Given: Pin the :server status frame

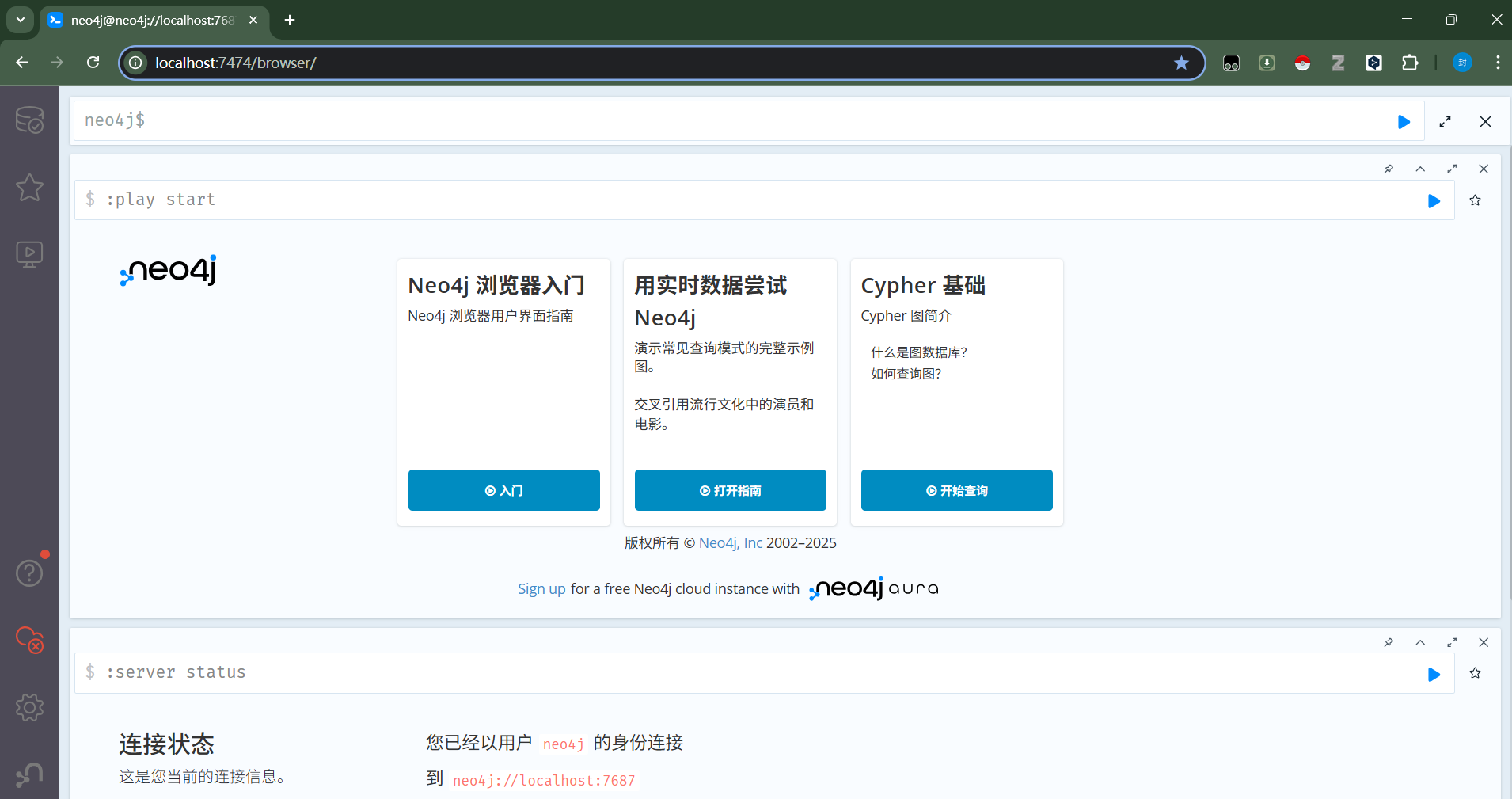Looking at the screenshot, I should [x=1389, y=642].
